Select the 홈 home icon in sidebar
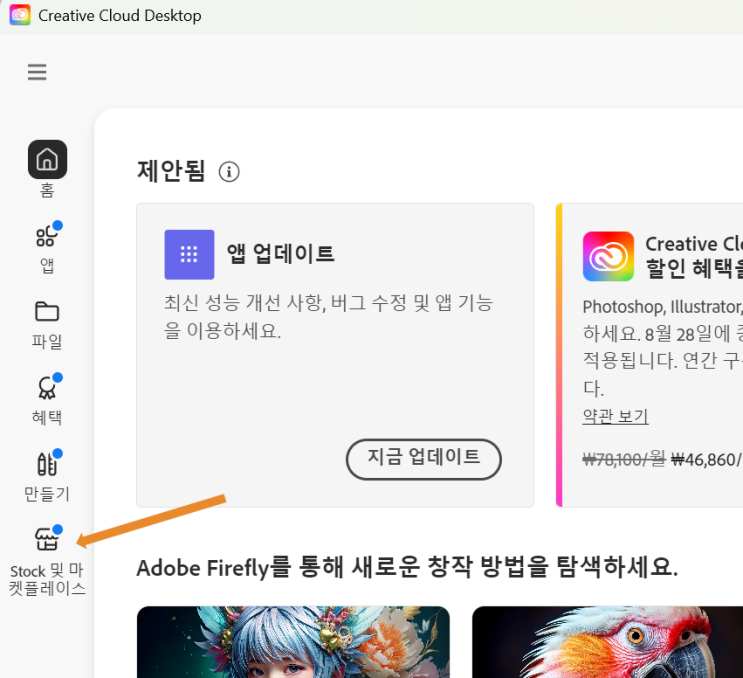 click(47, 159)
